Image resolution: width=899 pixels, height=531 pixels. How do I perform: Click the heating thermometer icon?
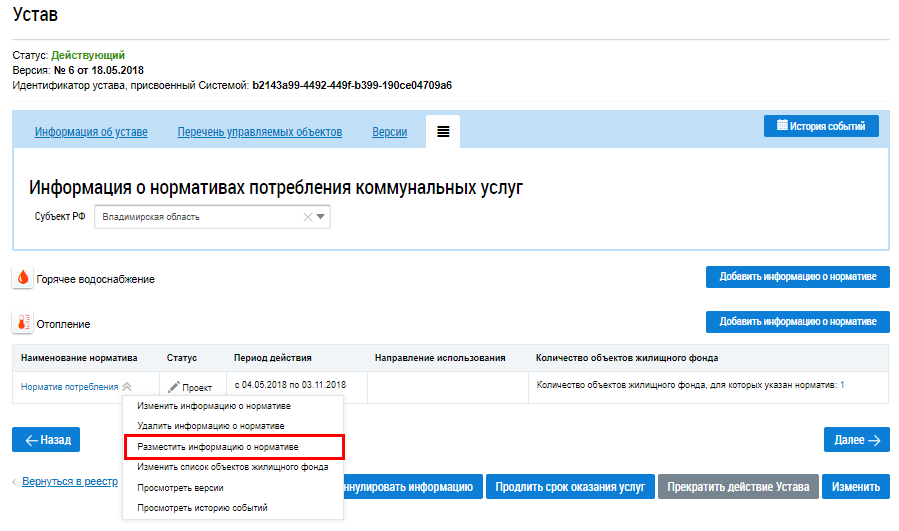tap(22, 323)
